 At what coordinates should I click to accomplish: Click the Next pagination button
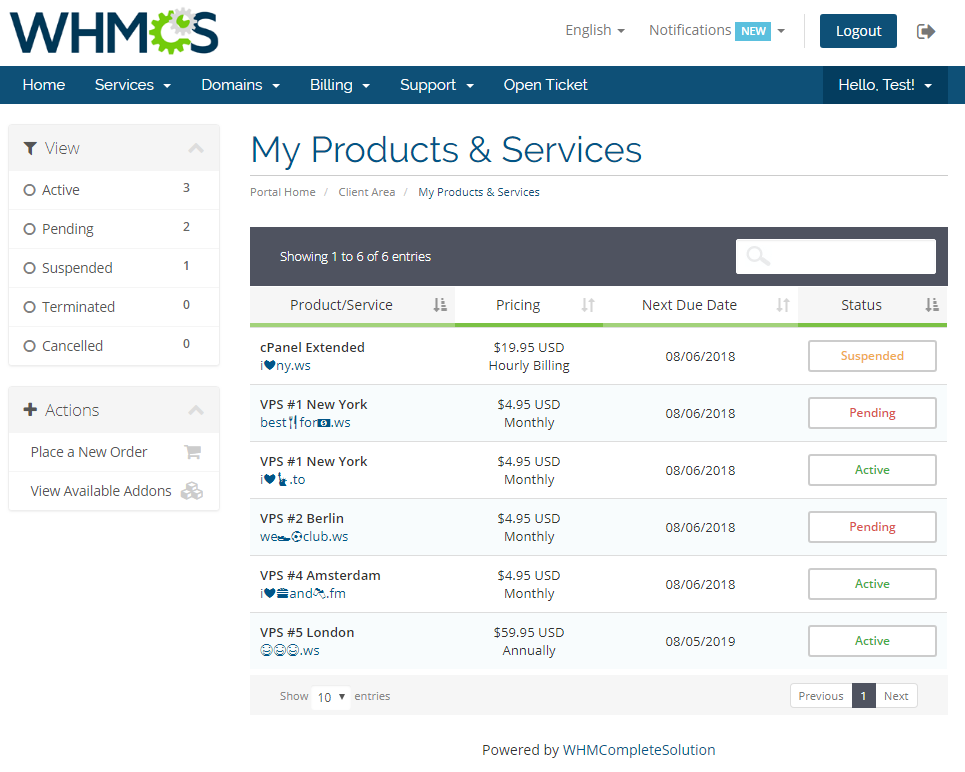(x=896, y=696)
